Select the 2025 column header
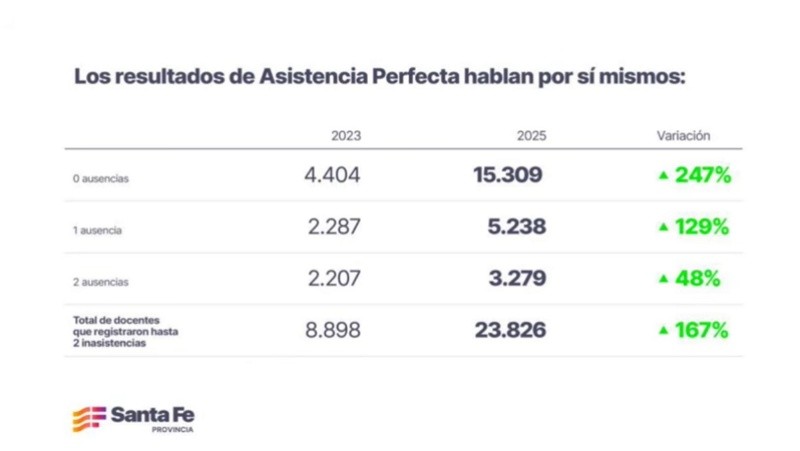 click(532, 136)
